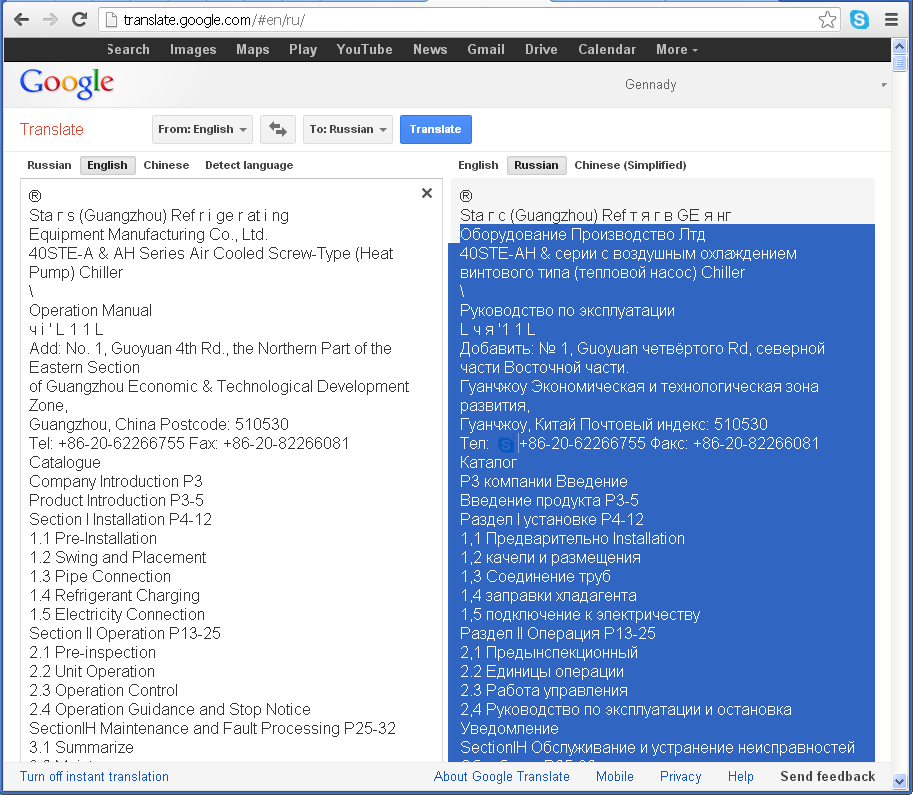Open Gmail in Google bar
The height and width of the screenshot is (795, 914).
pyautogui.click(x=486, y=50)
